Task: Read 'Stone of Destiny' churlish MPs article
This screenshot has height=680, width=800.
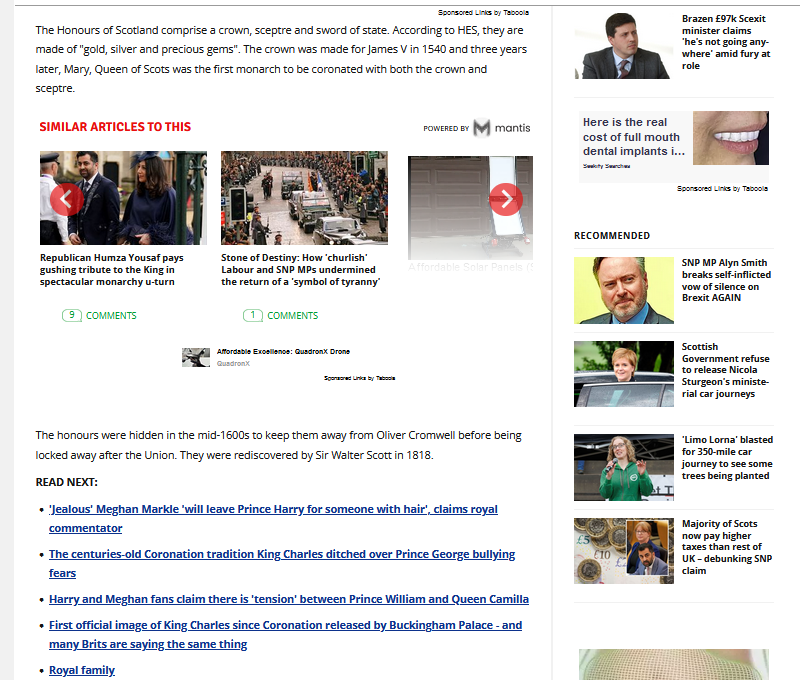Action: 301,270
